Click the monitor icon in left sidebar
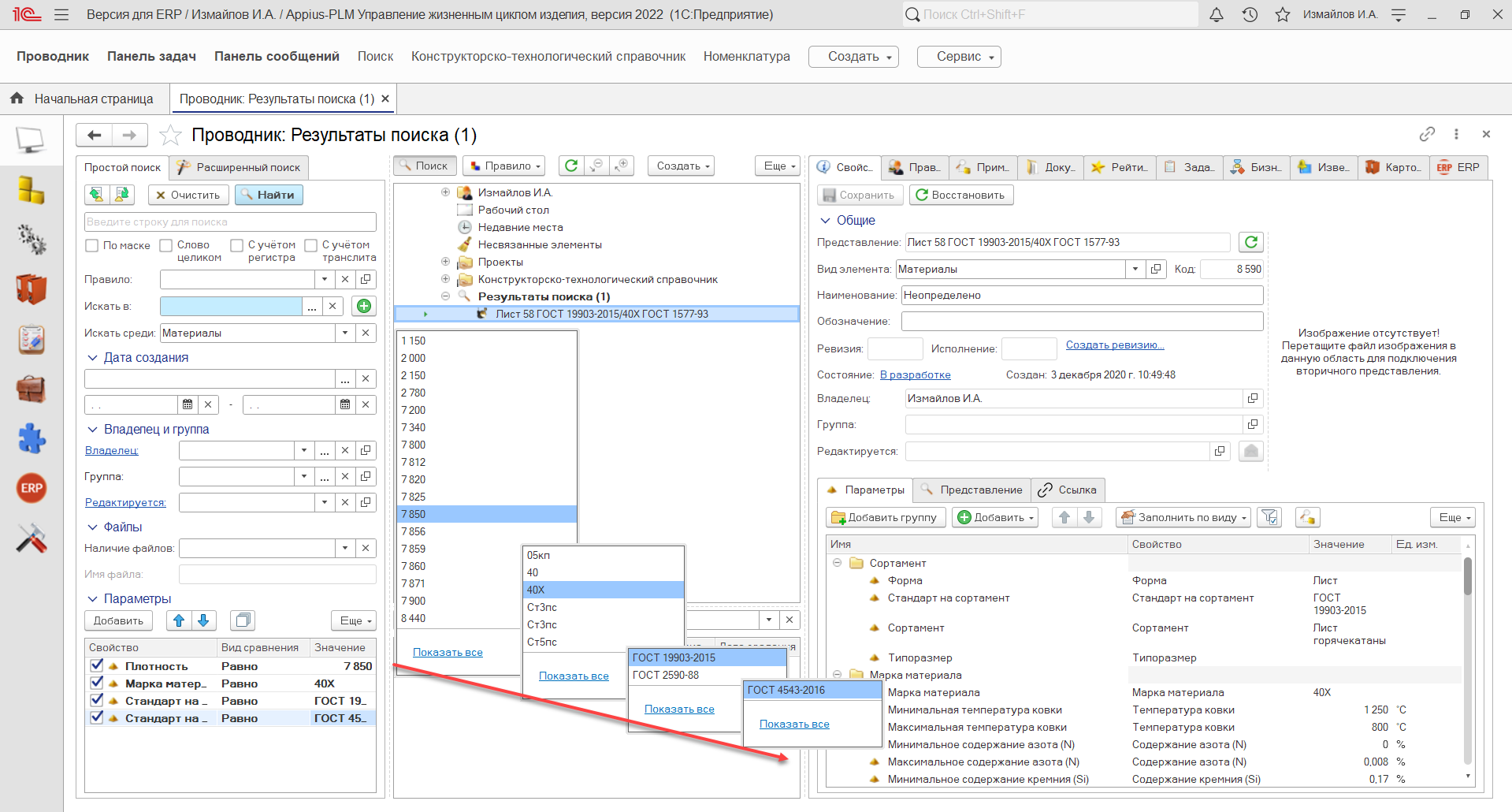The width and height of the screenshot is (1512, 812). click(31, 141)
